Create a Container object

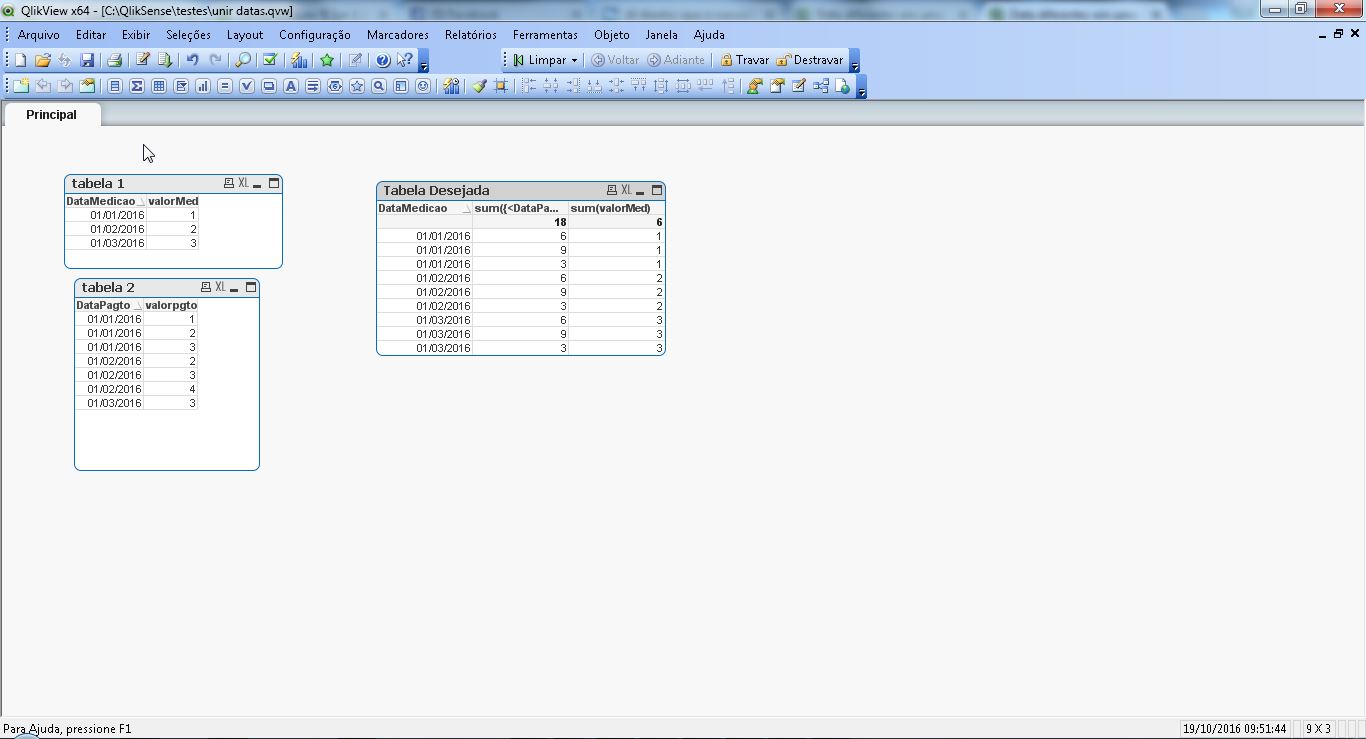[x=401, y=86]
